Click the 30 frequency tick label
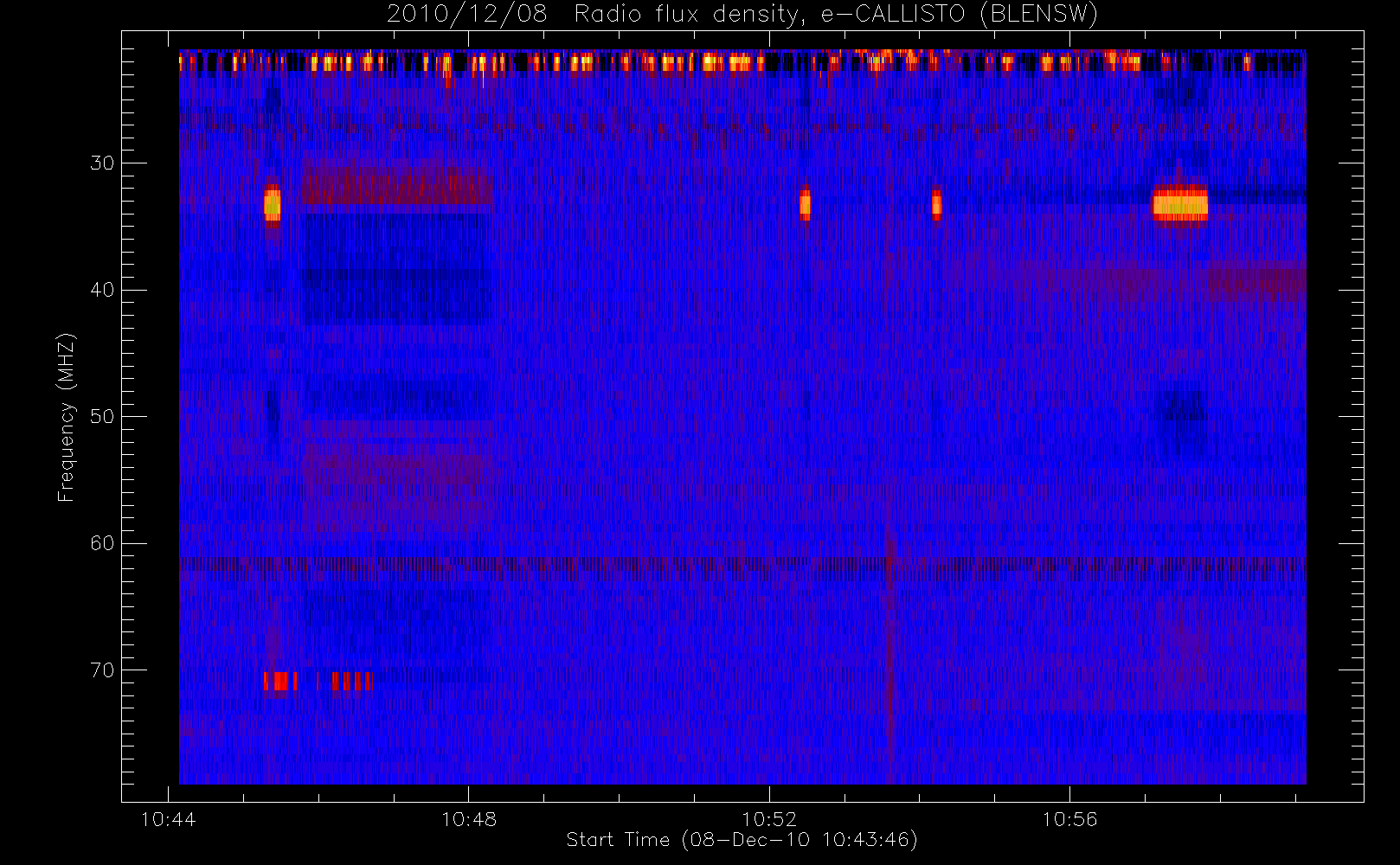This screenshot has width=1400, height=865. pyautogui.click(x=102, y=163)
